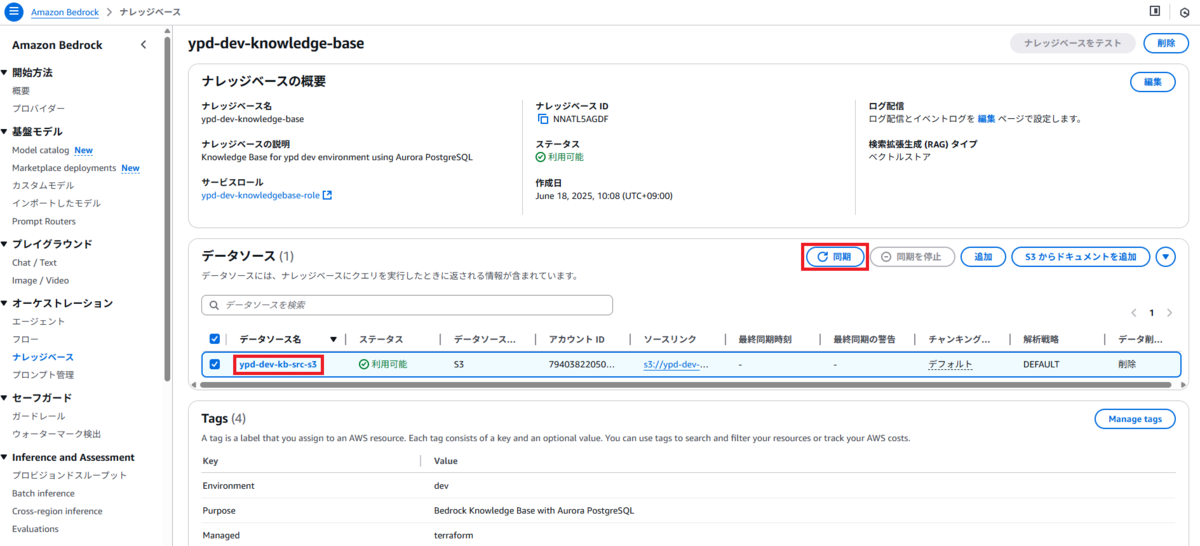Viewport: 1200px width, 546px height.
Task: Open ガードレール in the sidebar
Action: [x=39, y=416]
